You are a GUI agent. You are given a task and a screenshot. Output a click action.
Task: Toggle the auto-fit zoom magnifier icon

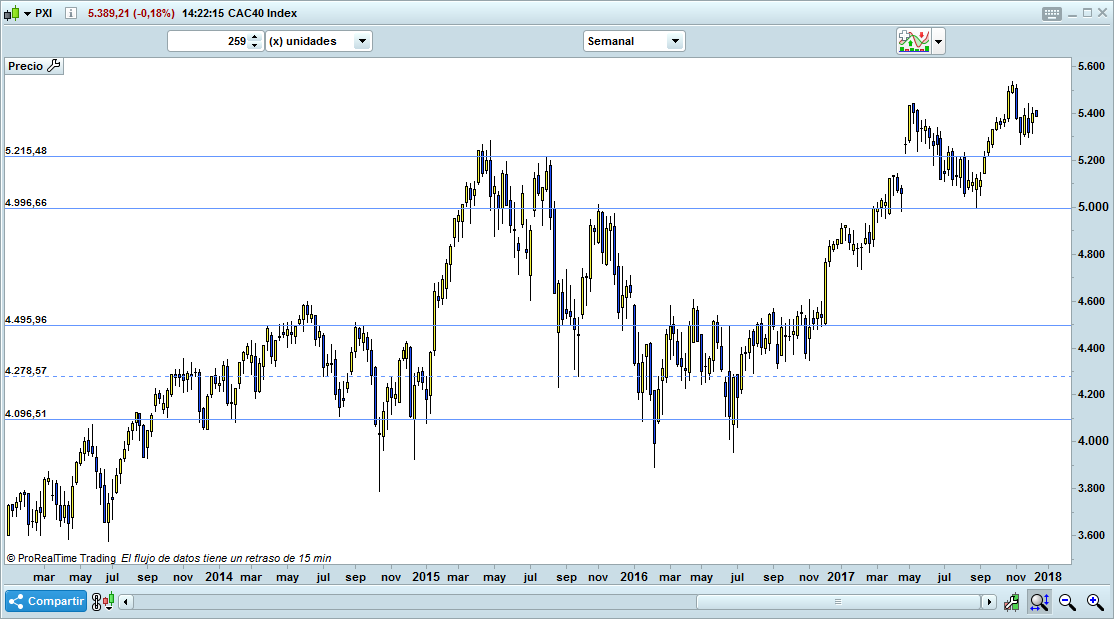point(1039,602)
